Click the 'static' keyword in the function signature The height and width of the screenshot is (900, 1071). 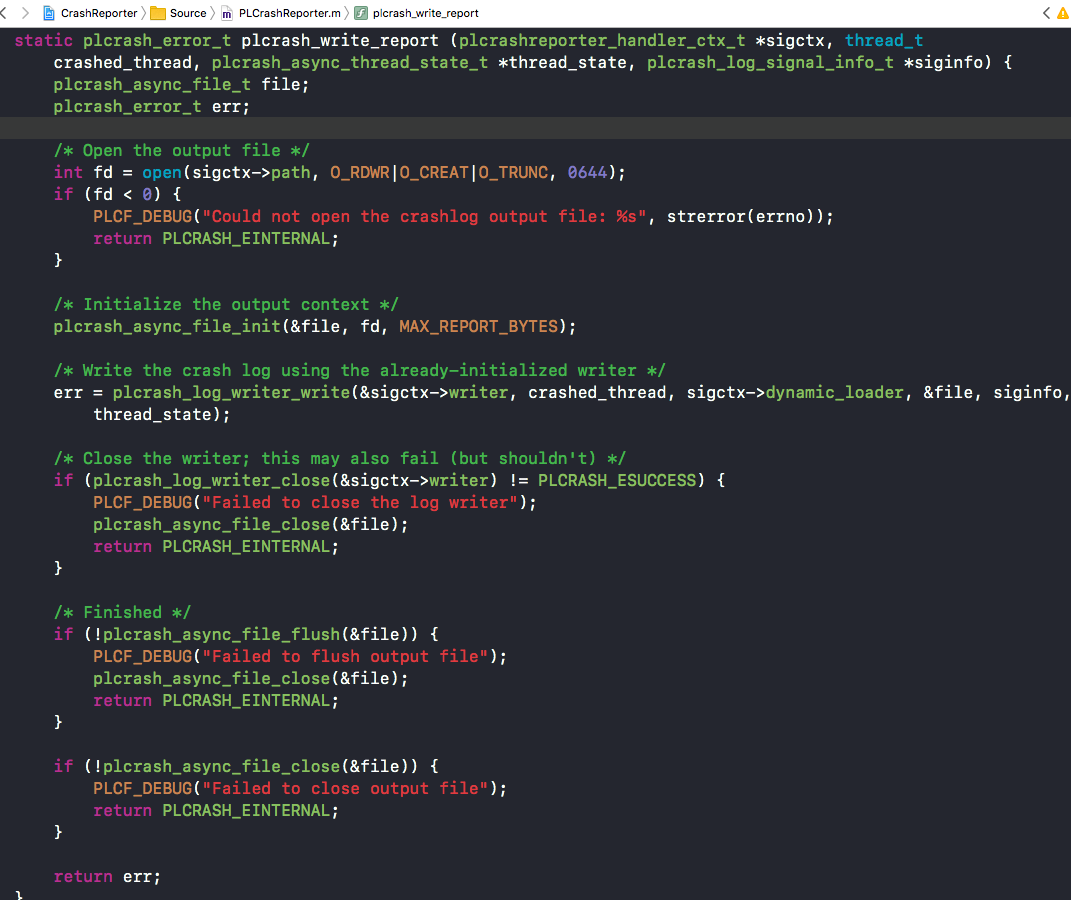click(44, 40)
